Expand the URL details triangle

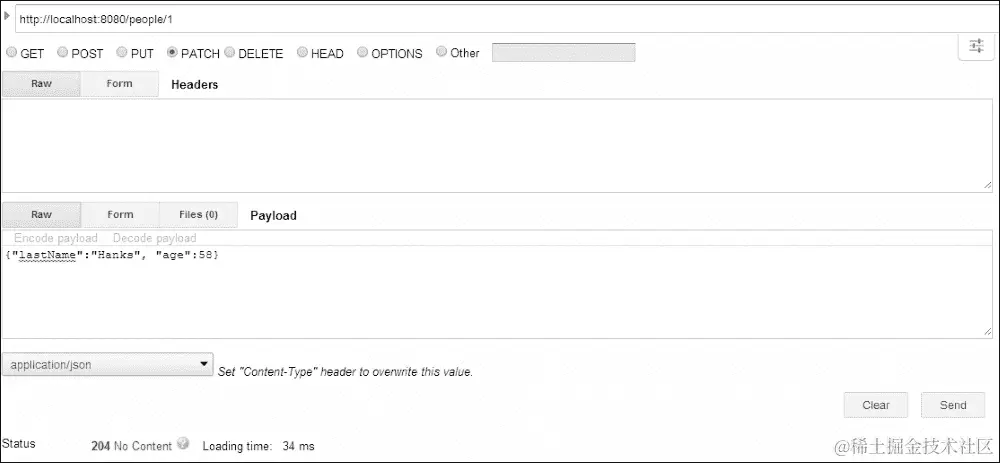click(x=7, y=15)
